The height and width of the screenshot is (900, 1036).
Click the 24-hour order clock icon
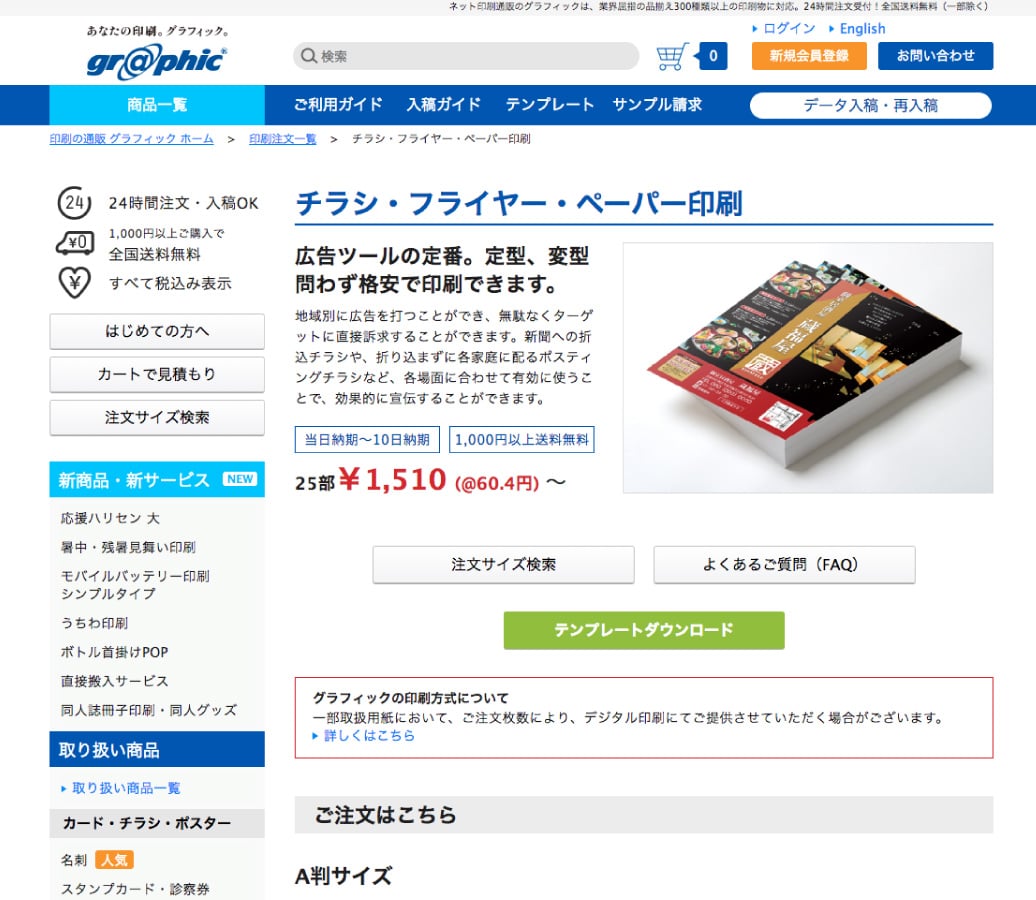(x=74, y=203)
